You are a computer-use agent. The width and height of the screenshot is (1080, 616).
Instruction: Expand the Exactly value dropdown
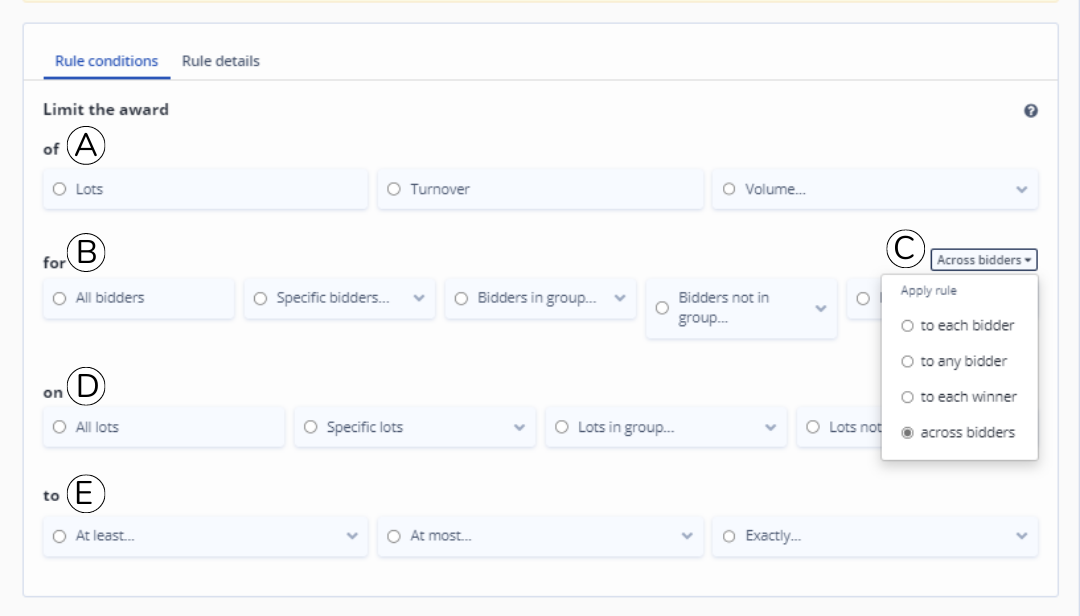click(1021, 536)
